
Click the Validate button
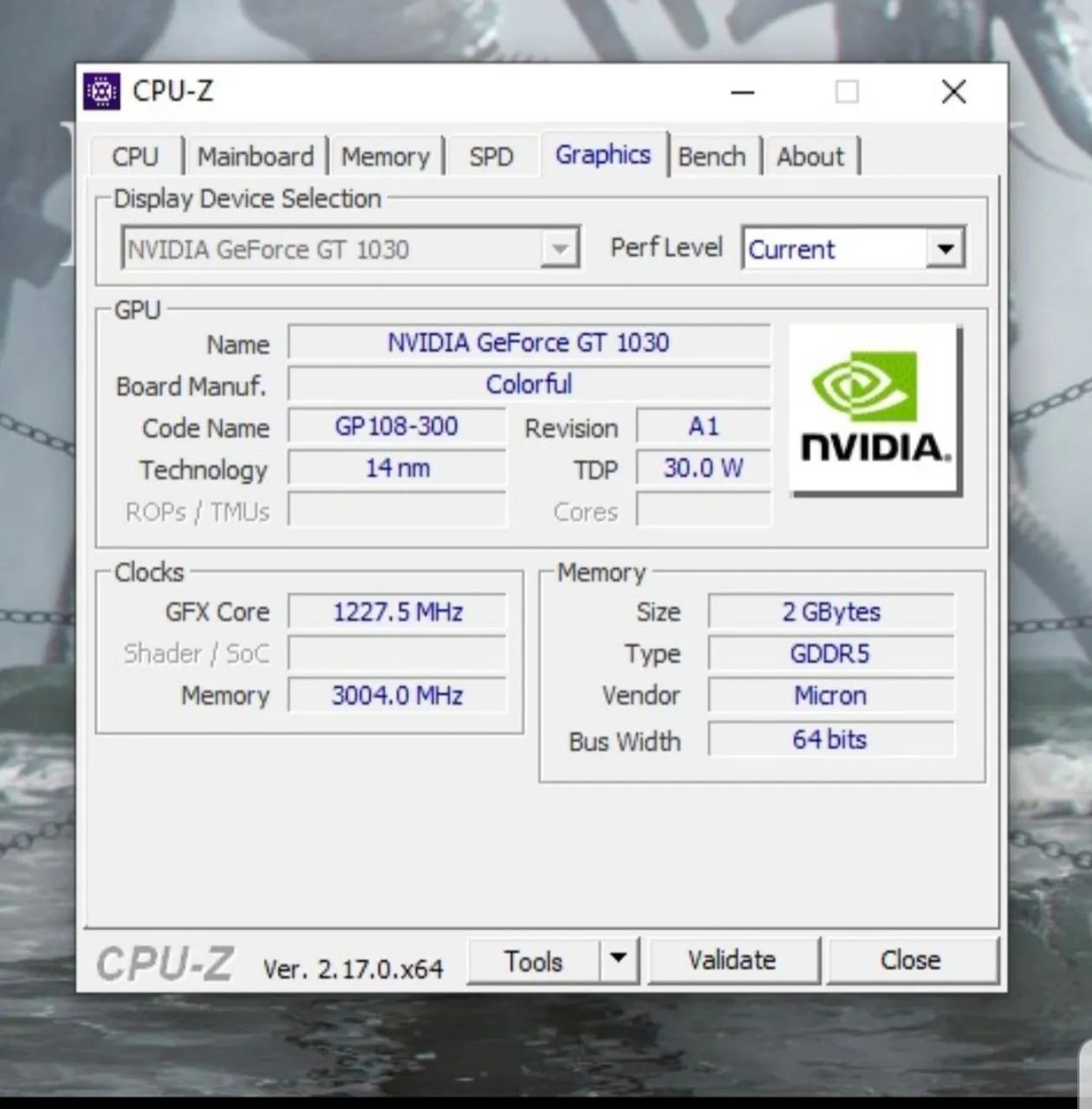[x=732, y=960]
